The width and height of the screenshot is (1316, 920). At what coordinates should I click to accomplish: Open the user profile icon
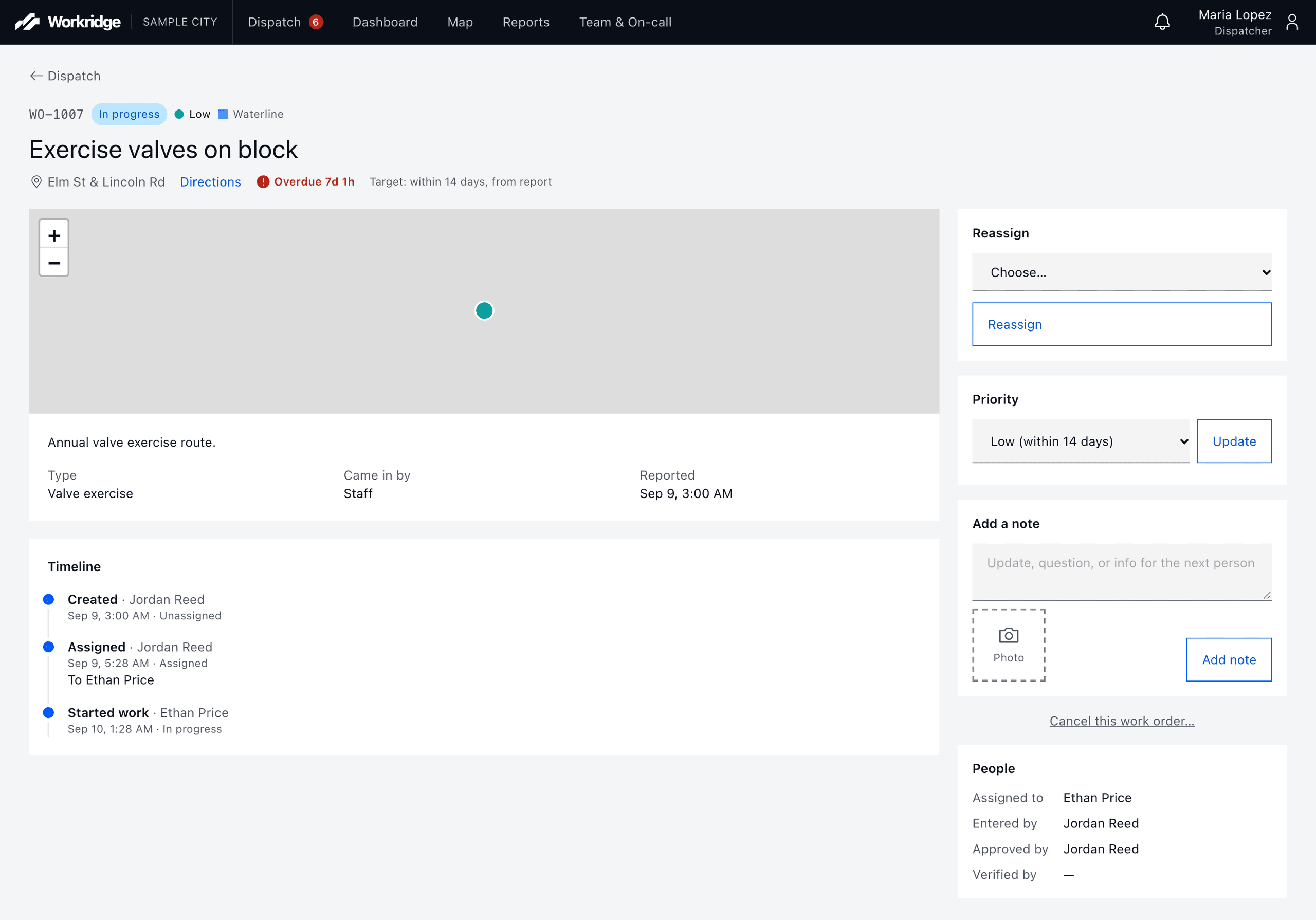1292,22
